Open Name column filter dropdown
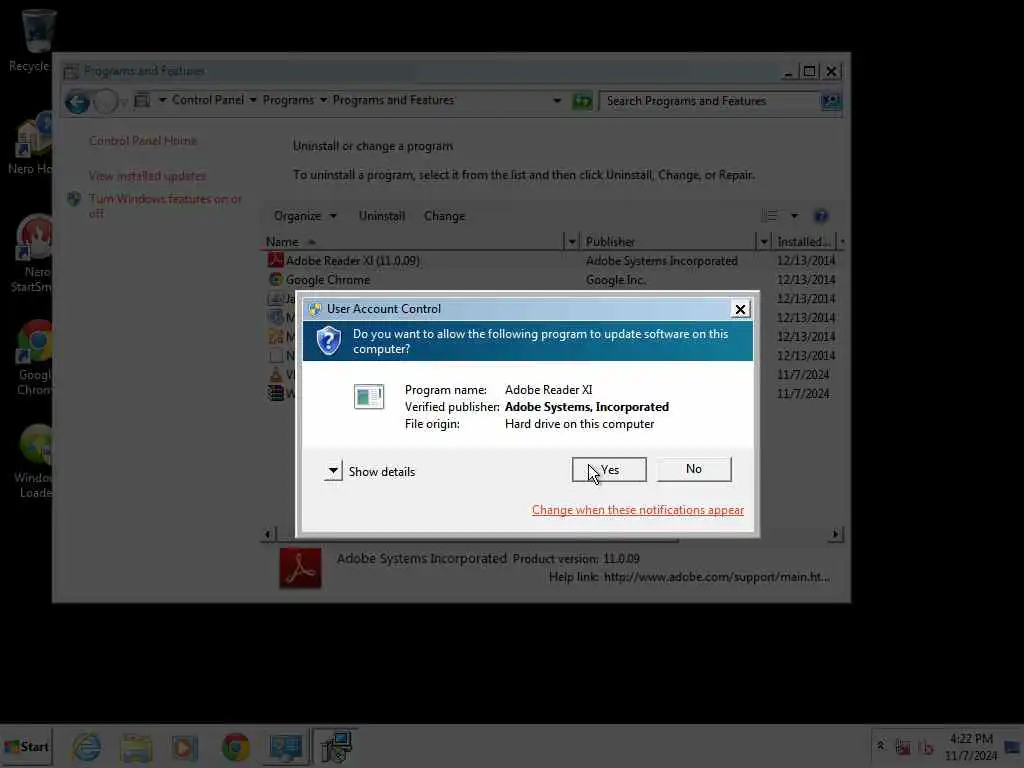 (x=571, y=242)
